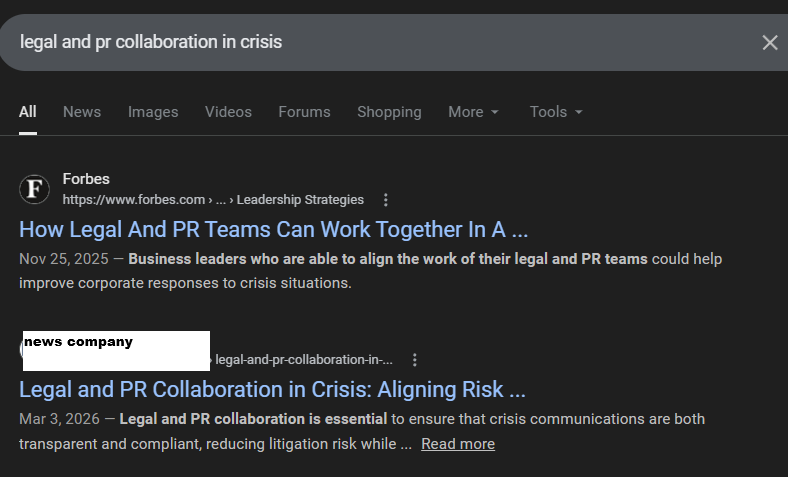Open three-dot options for the Forbes result

coord(386,200)
